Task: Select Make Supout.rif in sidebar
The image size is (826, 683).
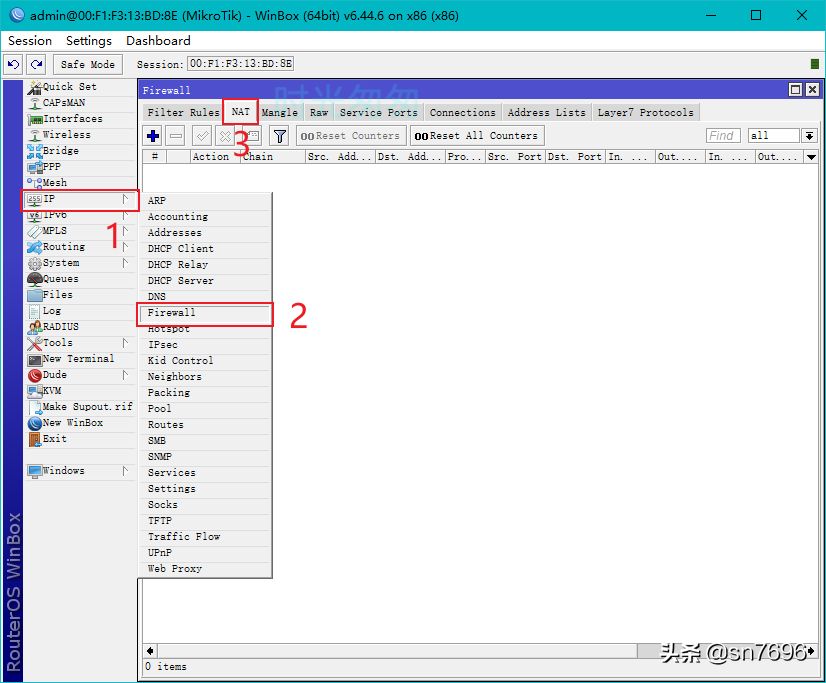Action: 80,407
